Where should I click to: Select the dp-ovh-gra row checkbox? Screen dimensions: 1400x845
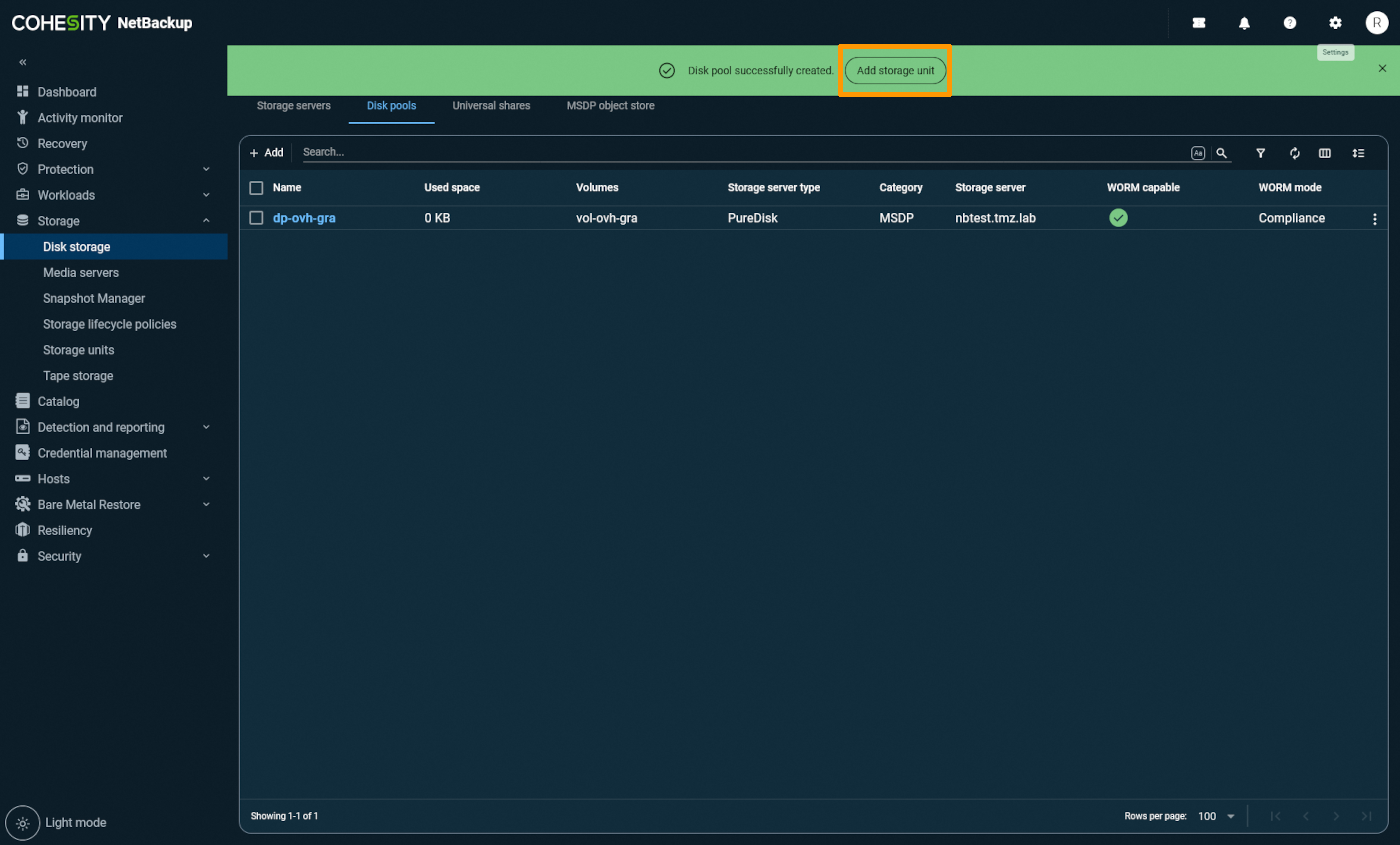257,218
